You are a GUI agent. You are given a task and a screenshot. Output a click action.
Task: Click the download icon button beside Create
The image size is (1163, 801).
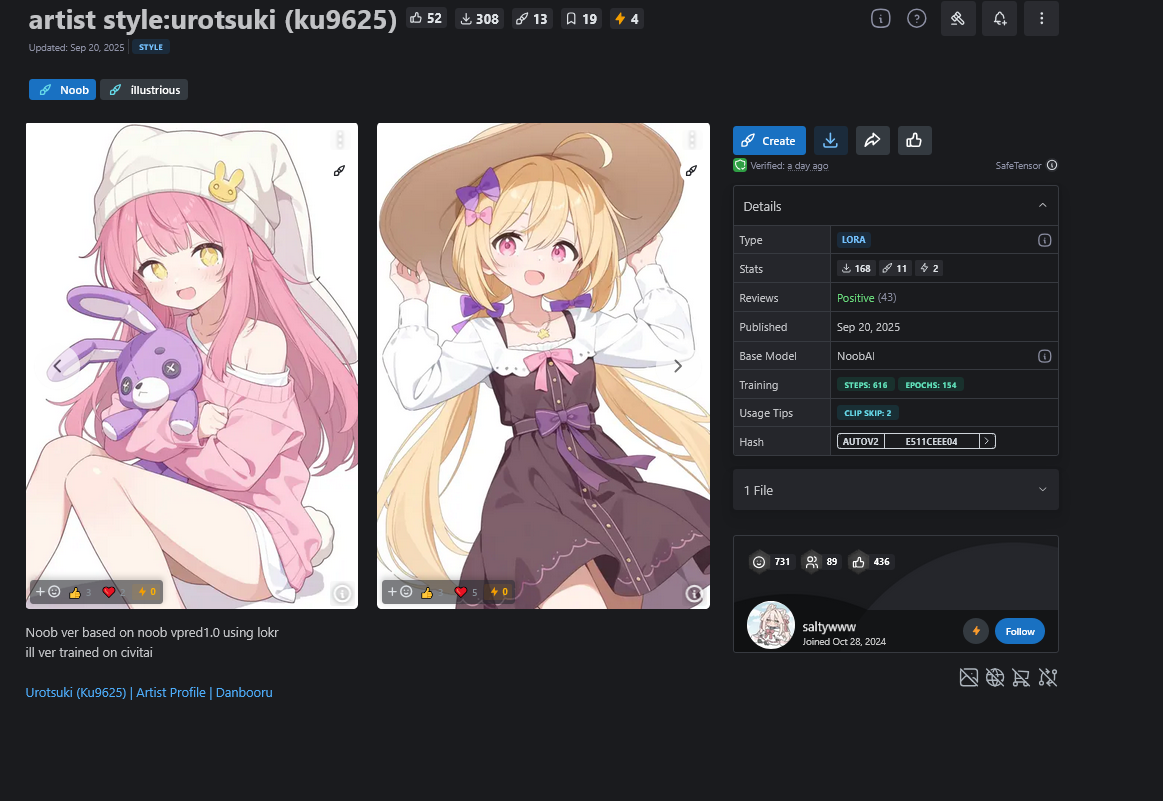point(831,140)
